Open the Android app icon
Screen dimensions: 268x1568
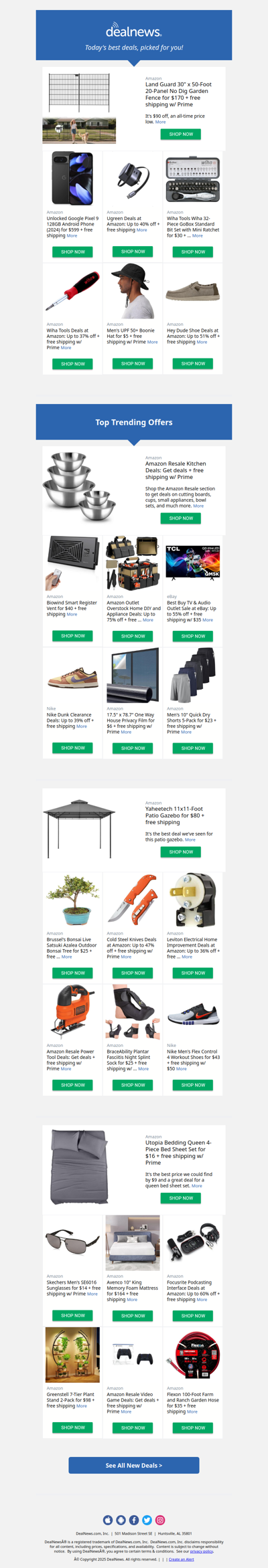pyautogui.click(x=121, y=1520)
